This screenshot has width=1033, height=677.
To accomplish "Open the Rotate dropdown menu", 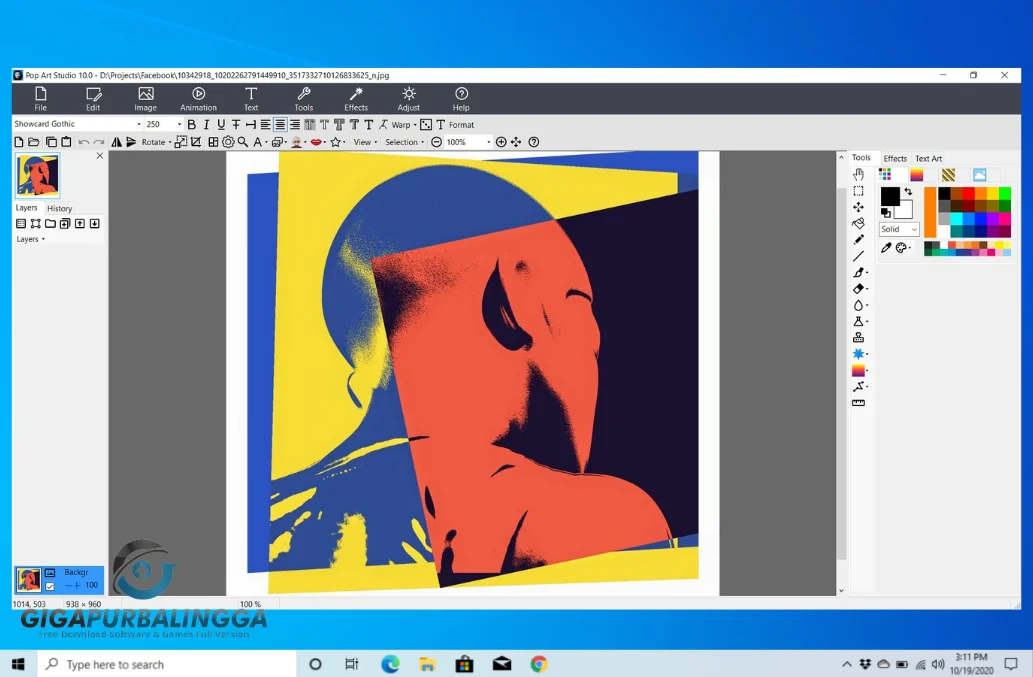I will 156,142.
